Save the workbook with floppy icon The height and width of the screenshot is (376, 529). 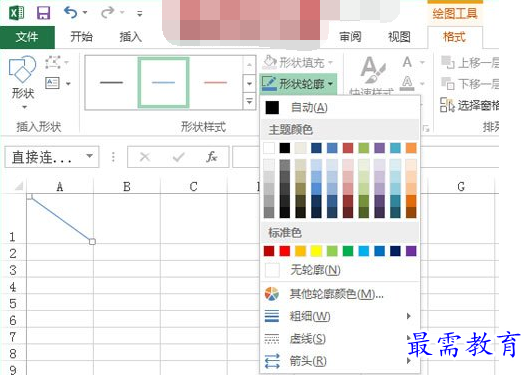[44, 13]
